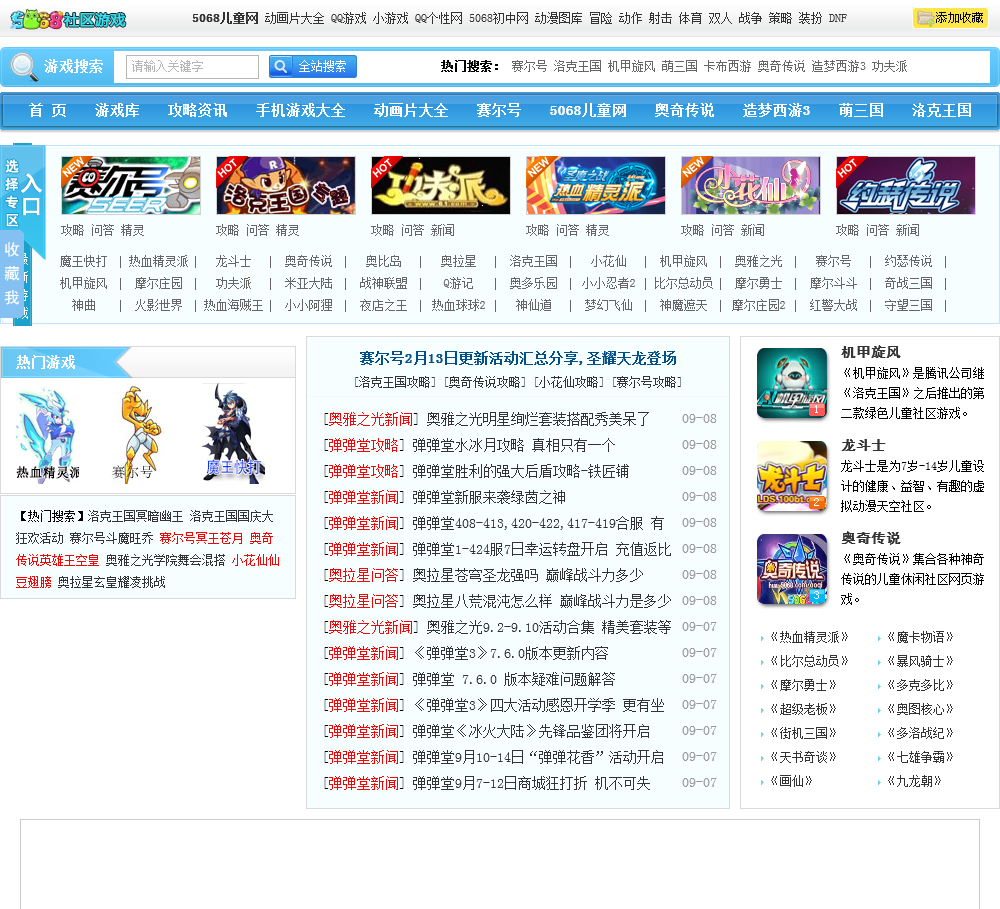Viewport: 1000px width, 909px height.
Task: Open the 奥奇传说 game icon
Action: (x=792, y=569)
